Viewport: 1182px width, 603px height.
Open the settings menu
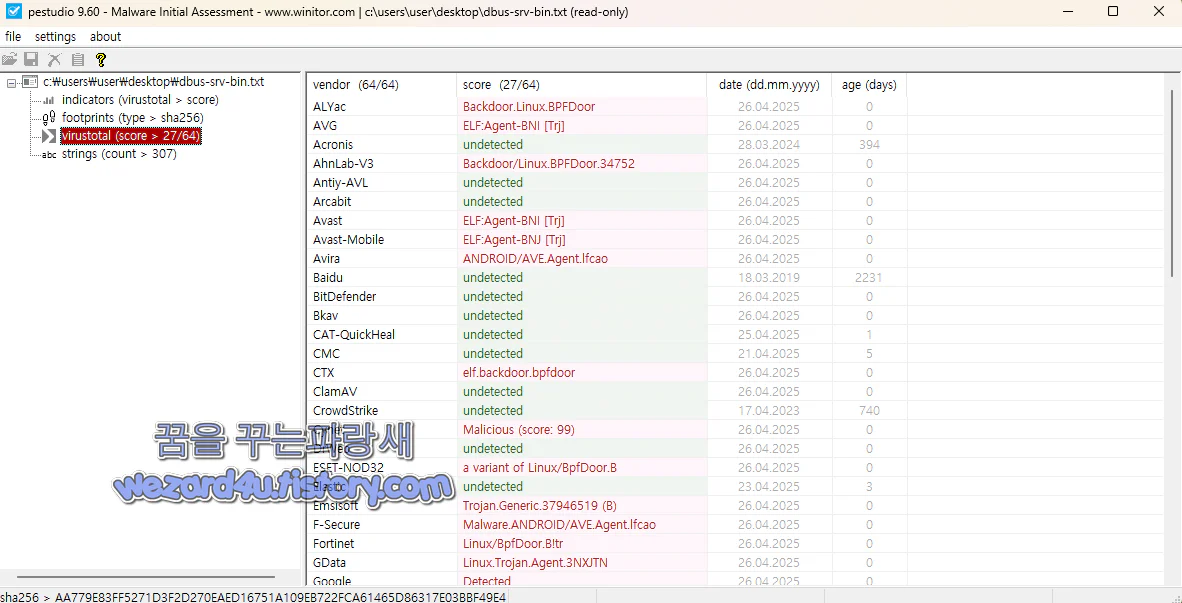tap(55, 36)
